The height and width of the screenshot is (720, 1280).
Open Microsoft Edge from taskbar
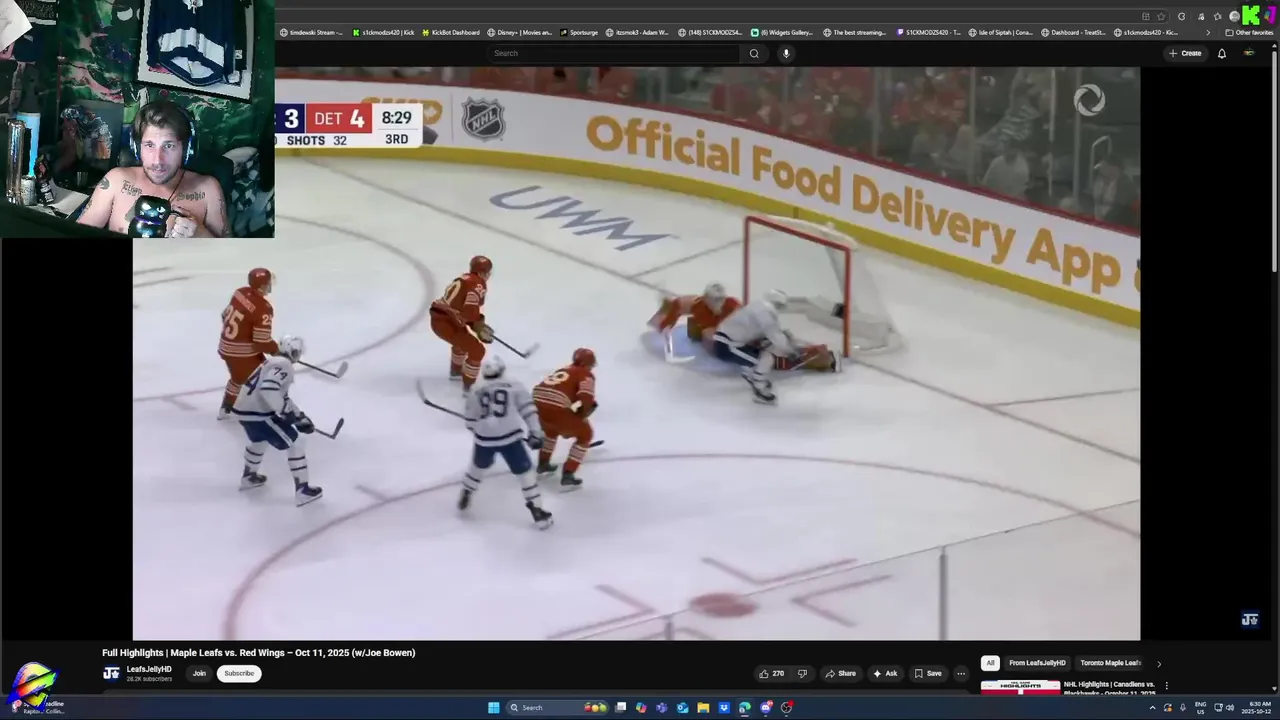pos(745,708)
